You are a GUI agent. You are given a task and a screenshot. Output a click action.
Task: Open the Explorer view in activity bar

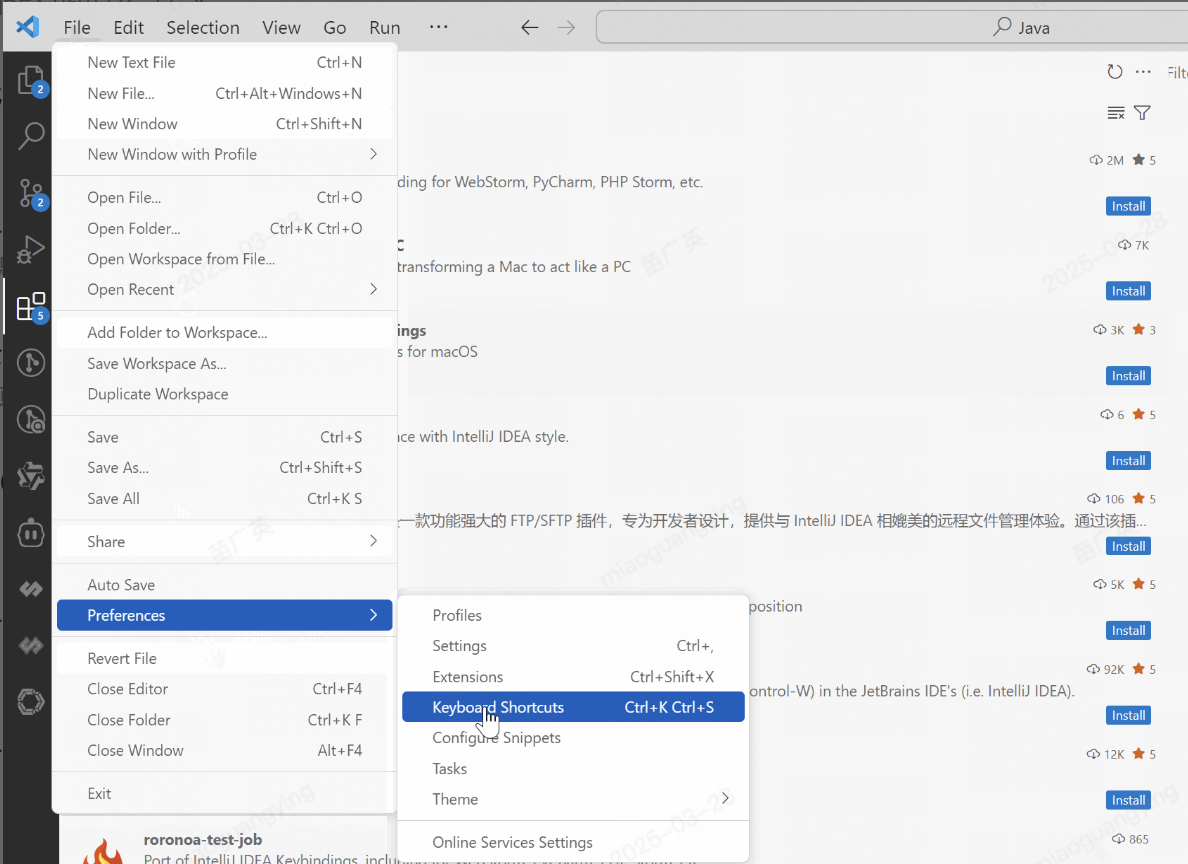click(x=31, y=80)
